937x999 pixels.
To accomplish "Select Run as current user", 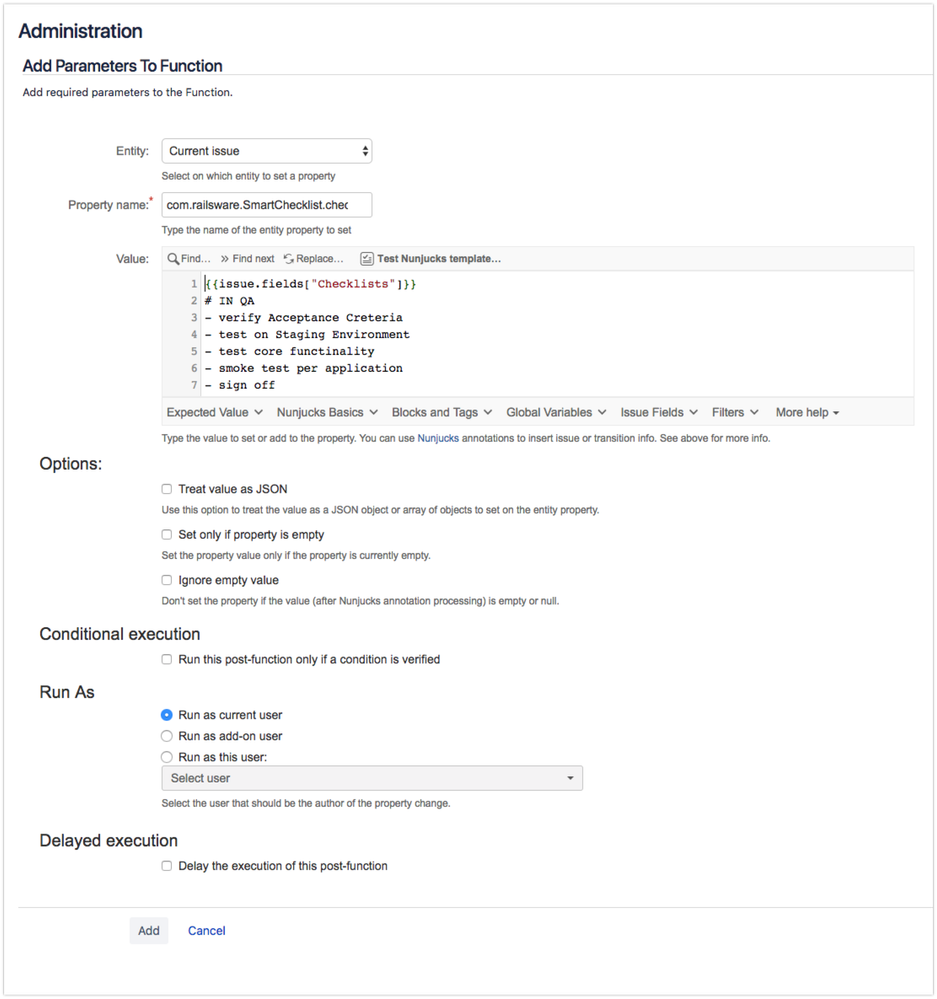I will [167, 715].
